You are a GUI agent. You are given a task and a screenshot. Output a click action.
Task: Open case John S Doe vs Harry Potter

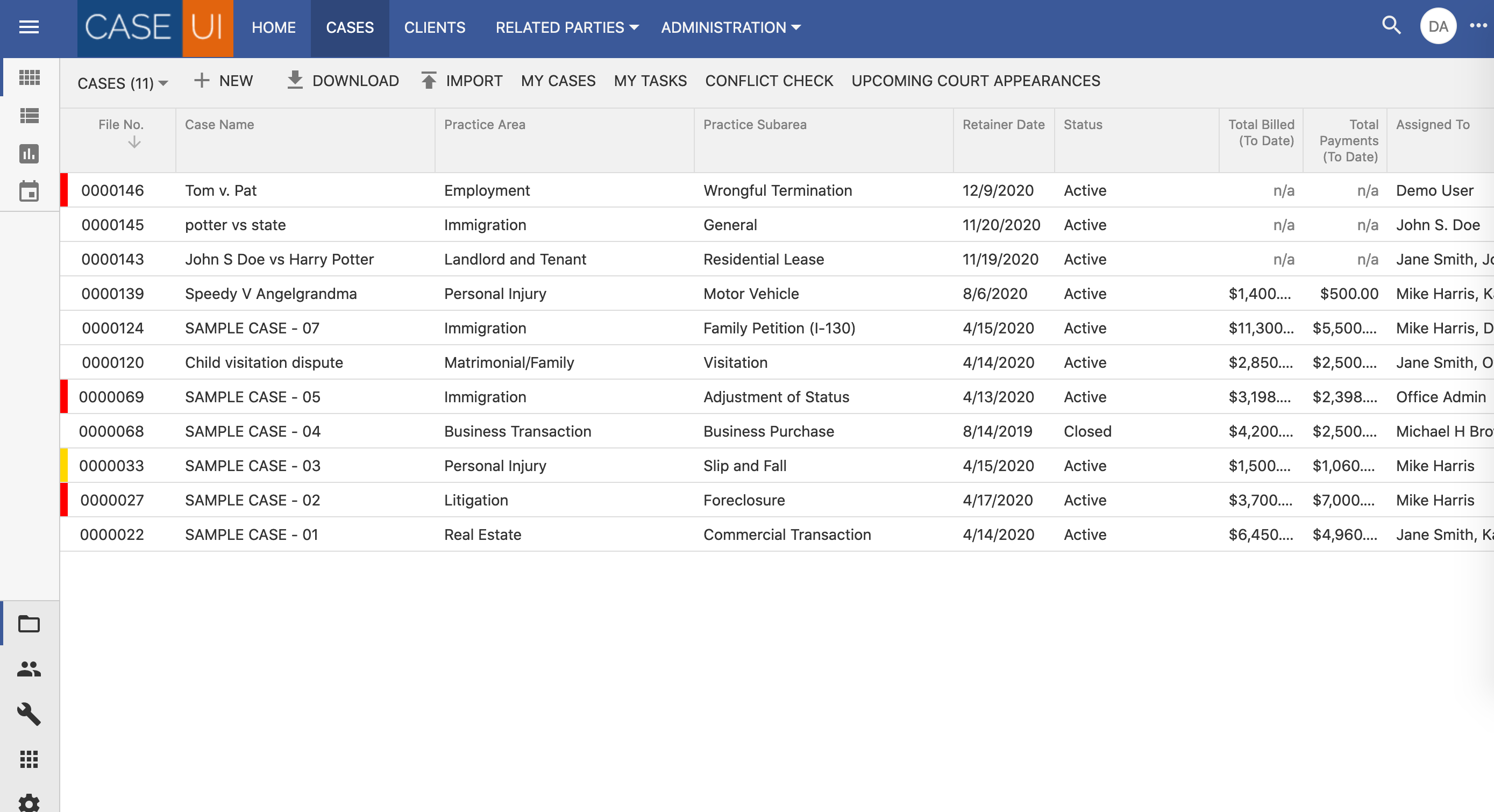279,259
